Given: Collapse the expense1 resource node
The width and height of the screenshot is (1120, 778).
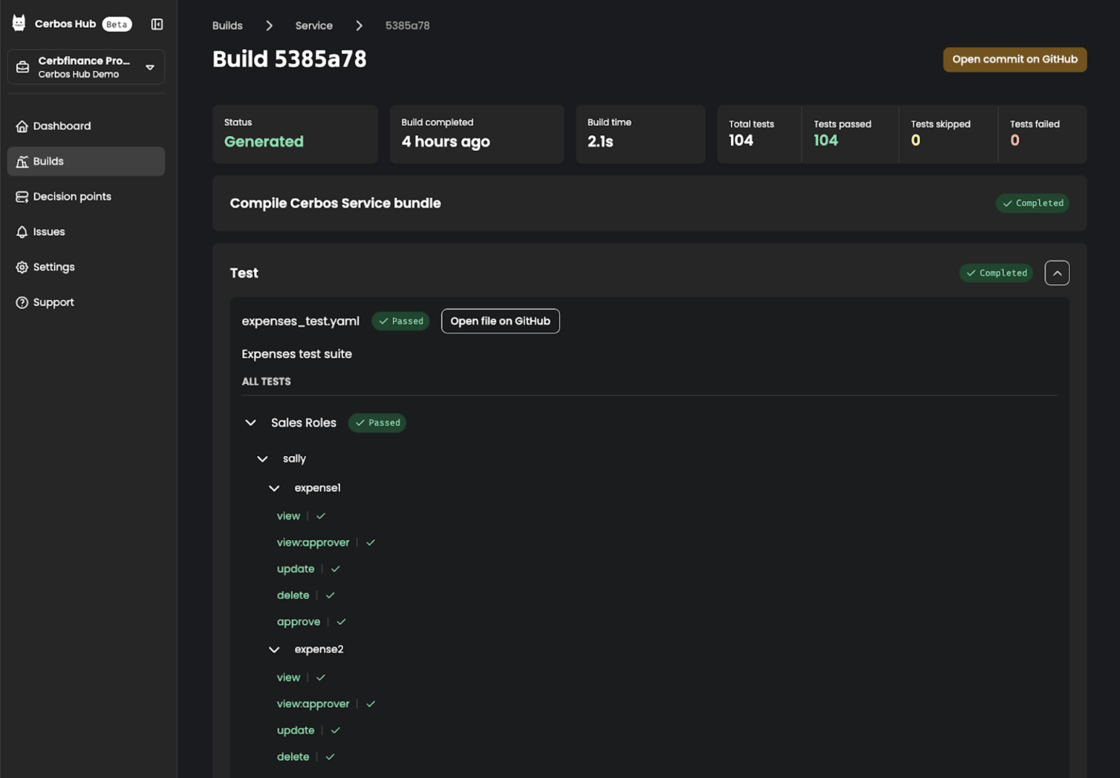Looking at the screenshot, I should pyautogui.click(x=274, y=488).
